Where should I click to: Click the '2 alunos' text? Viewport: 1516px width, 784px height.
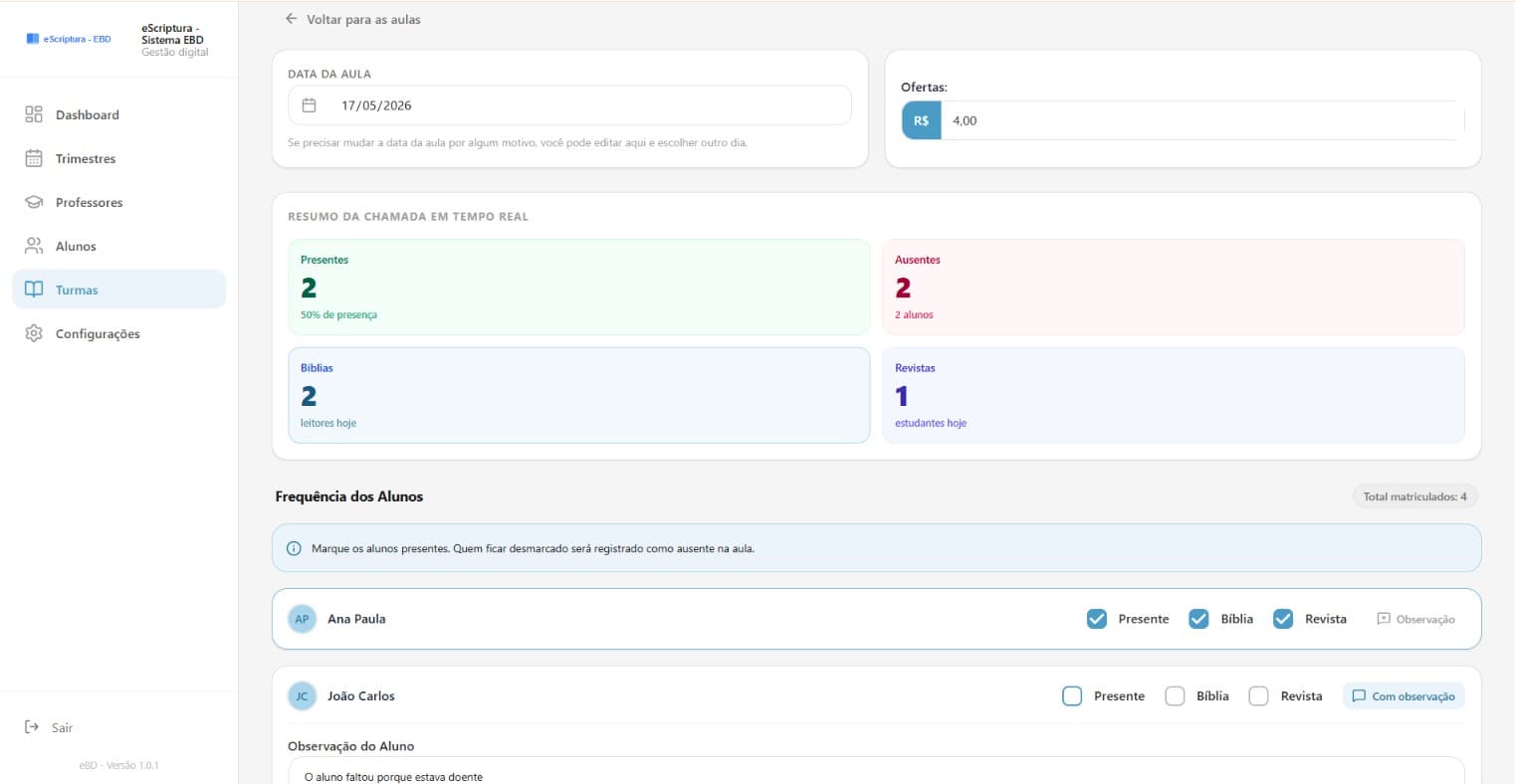914,314
